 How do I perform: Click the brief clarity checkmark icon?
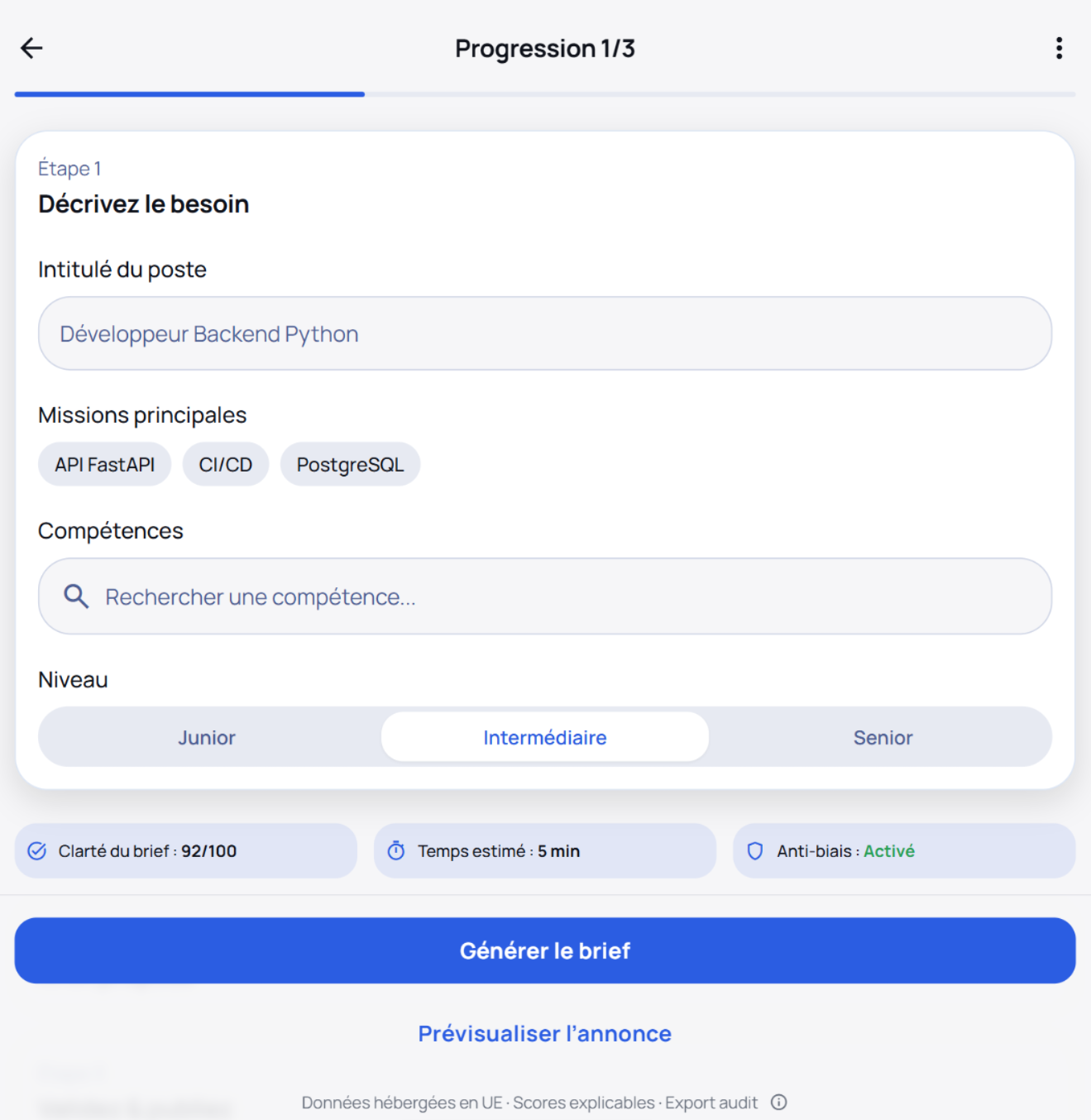[37, 851]
